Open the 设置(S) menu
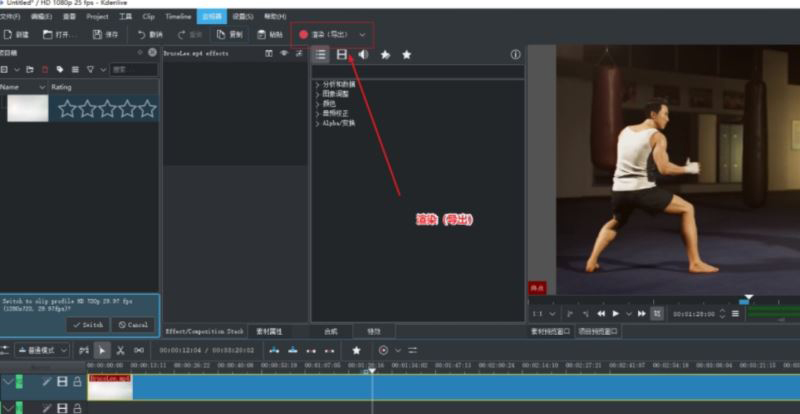 (x=243, y=16)
